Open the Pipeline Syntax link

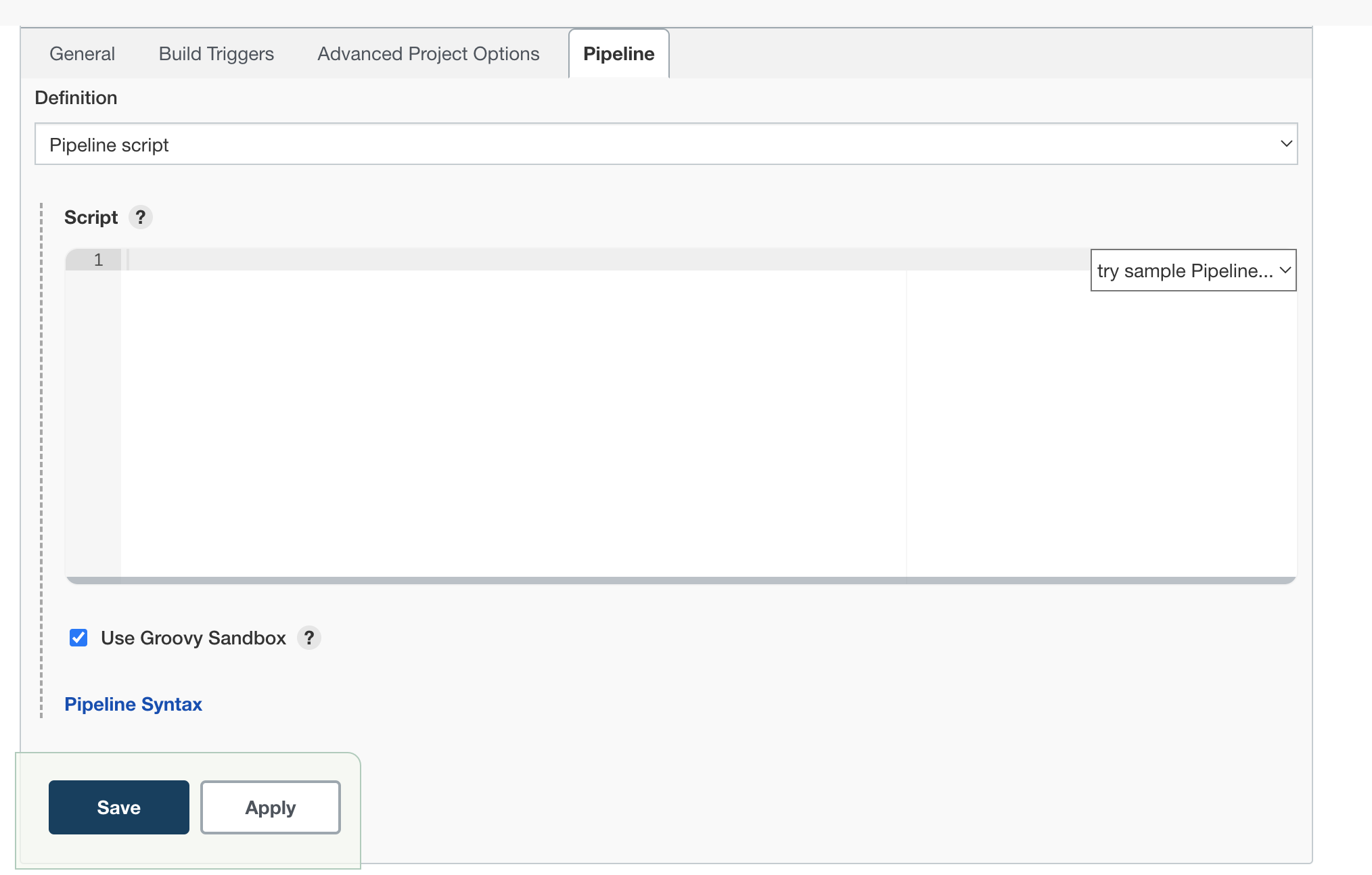click(x=133, y=704)
